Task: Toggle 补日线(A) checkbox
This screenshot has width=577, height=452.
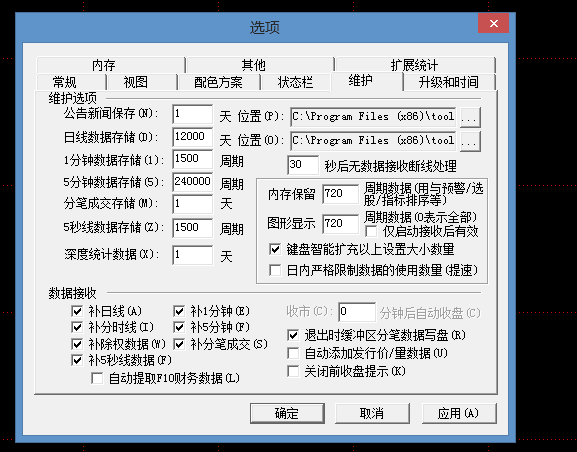Action: 77,311
